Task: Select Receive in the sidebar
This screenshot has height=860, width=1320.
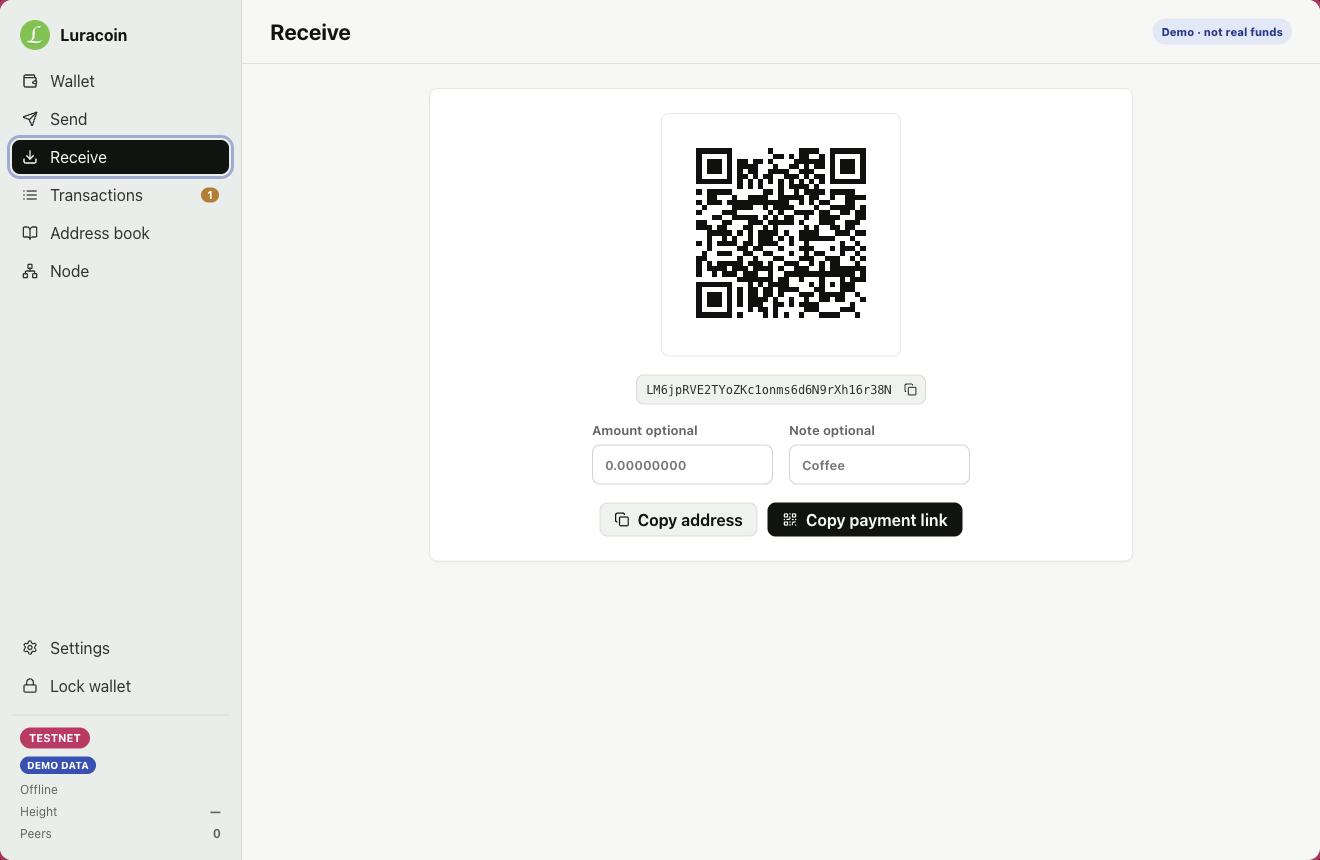Action: pos(121,157)
